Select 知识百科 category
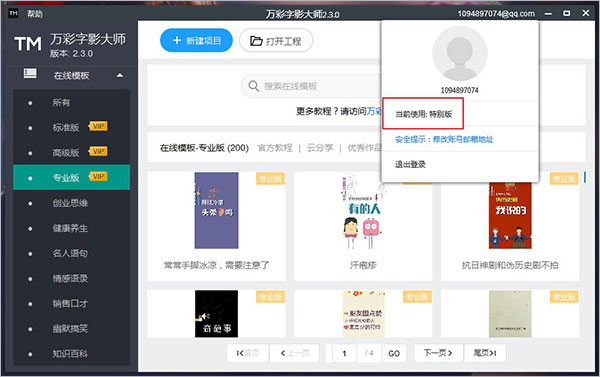Image resolution: width=600 pixels, height=377 pixels. point(72,354)
